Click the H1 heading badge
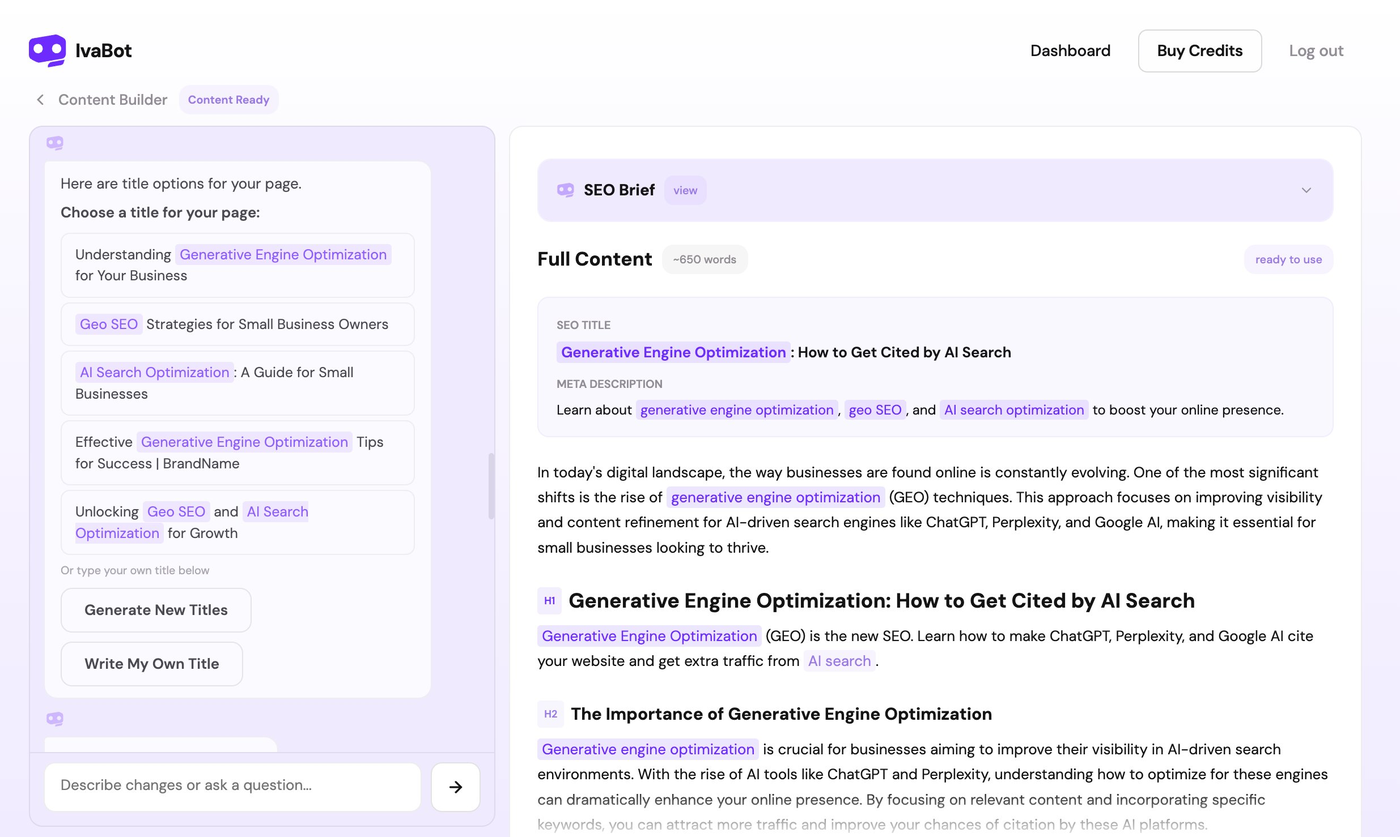This screenshot has height=837, width=1400. coord(549,601)
